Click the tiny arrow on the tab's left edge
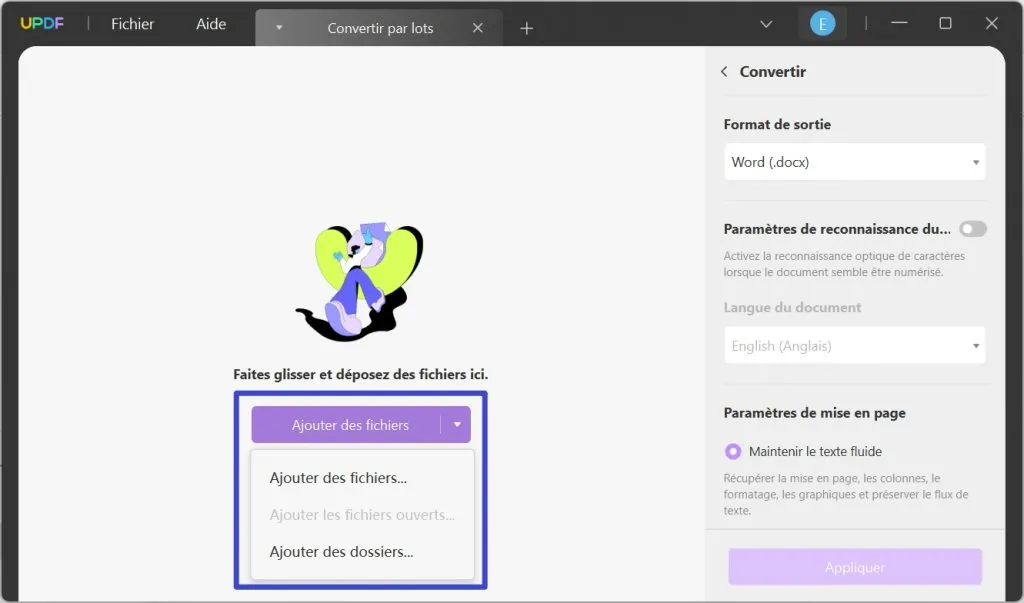 pyautogui.click(x=279, y=27)
